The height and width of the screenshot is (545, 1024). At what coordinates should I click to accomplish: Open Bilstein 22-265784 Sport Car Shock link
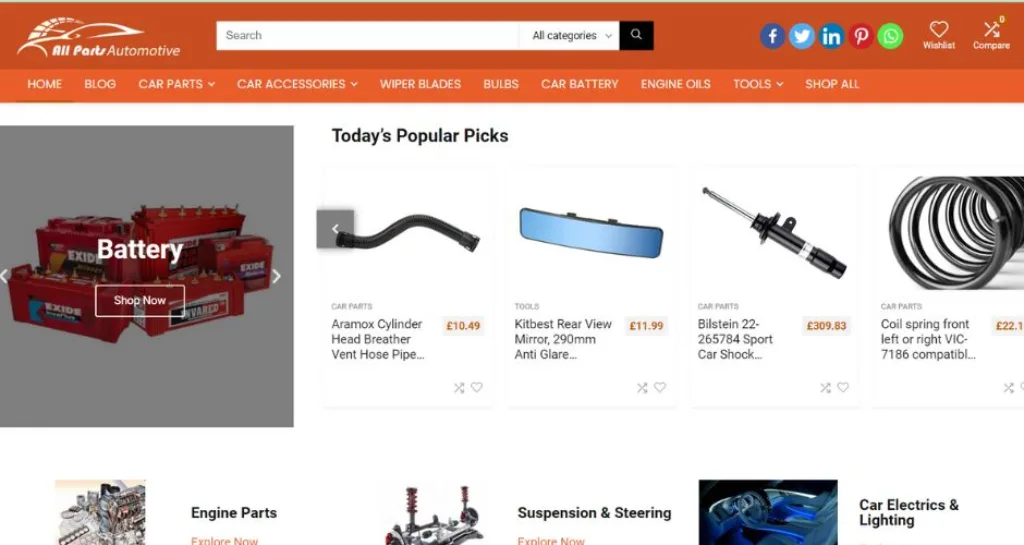[x=735, y=339]
